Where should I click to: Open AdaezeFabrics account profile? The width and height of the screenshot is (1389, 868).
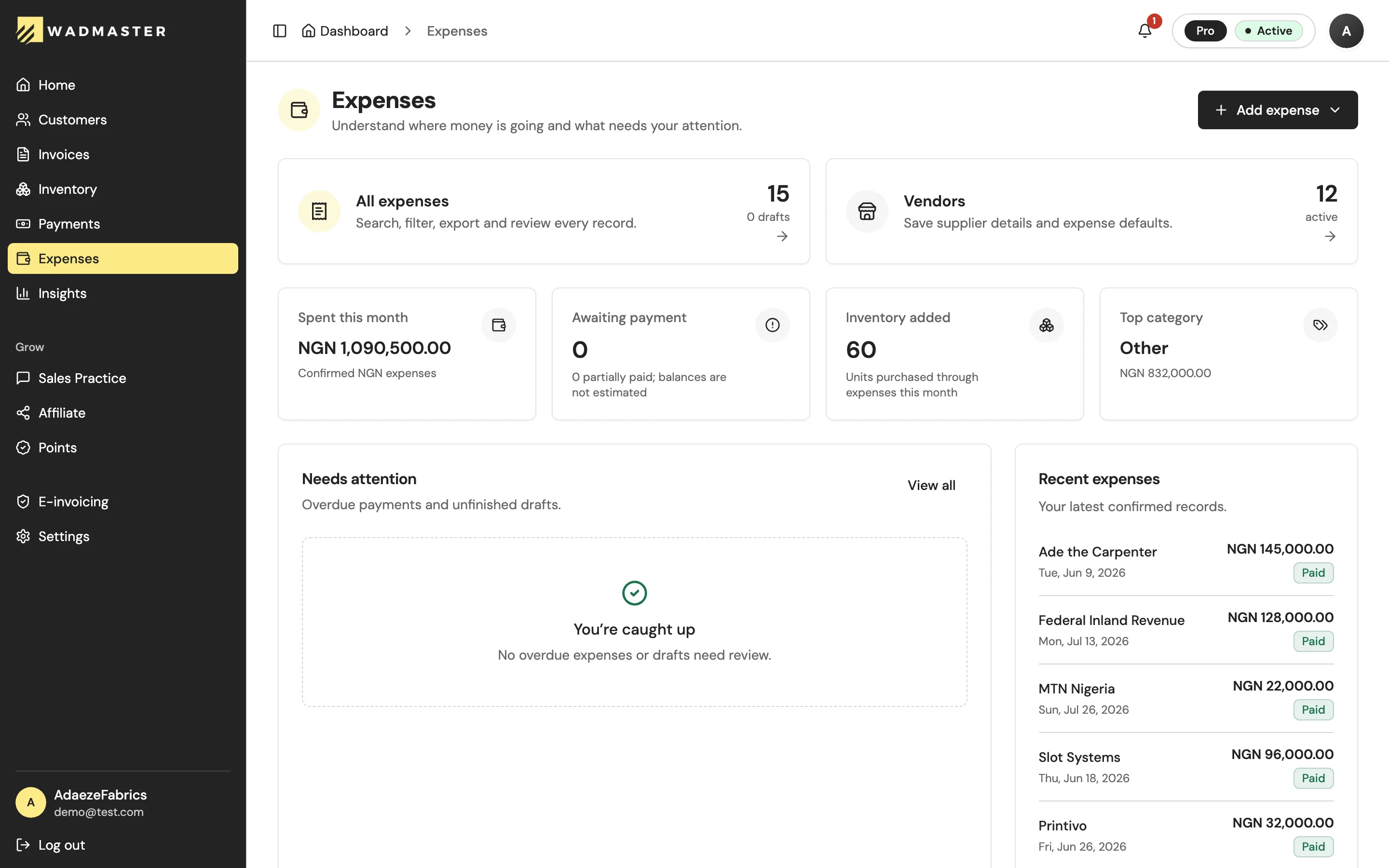click(x=123, y=802)
